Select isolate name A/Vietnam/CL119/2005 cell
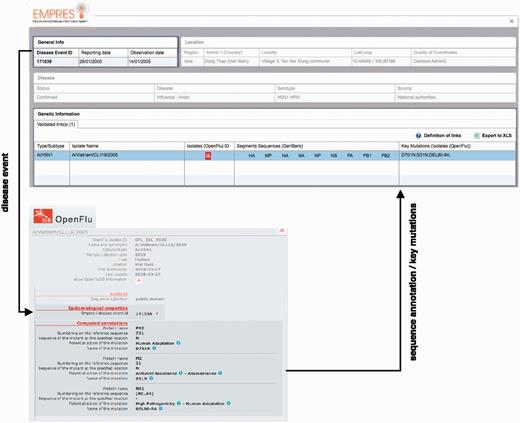This screenshot has height=423, width=520. [127, 155]
